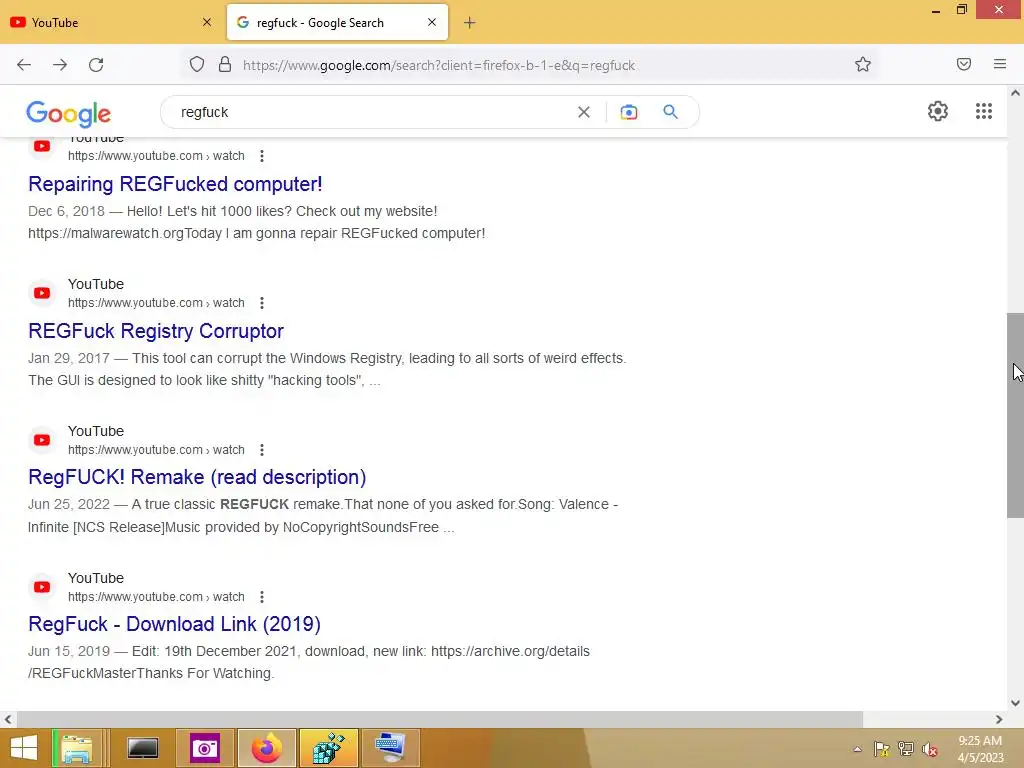This screenshot has height=768, width=1024.
Task: Click the scroll left arrow
Action: click(8, 719)
